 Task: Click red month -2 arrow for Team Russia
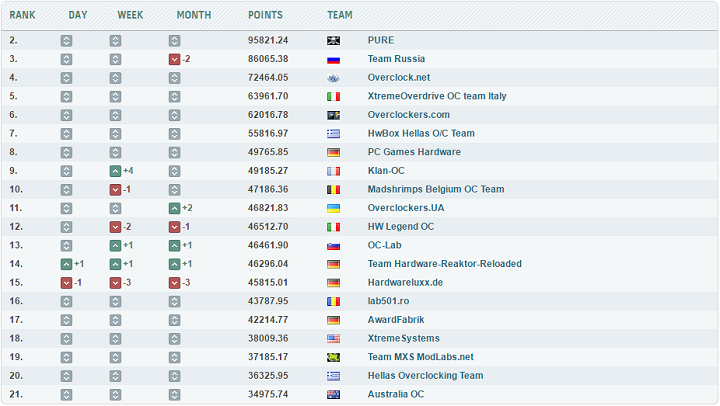pyautogui.click(x=175, y=60)
